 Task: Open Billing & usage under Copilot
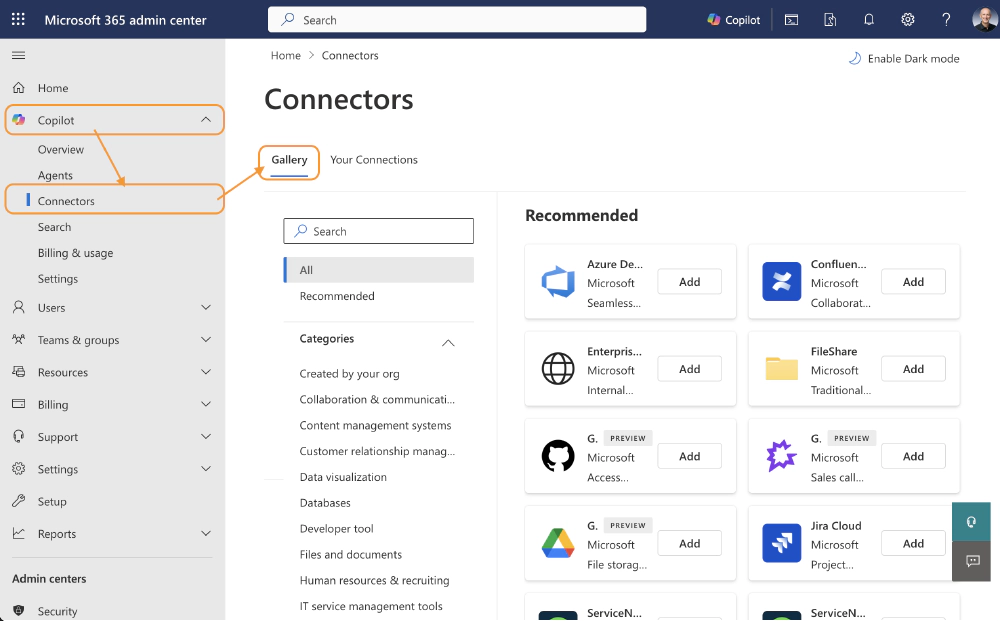pos(75,253)
